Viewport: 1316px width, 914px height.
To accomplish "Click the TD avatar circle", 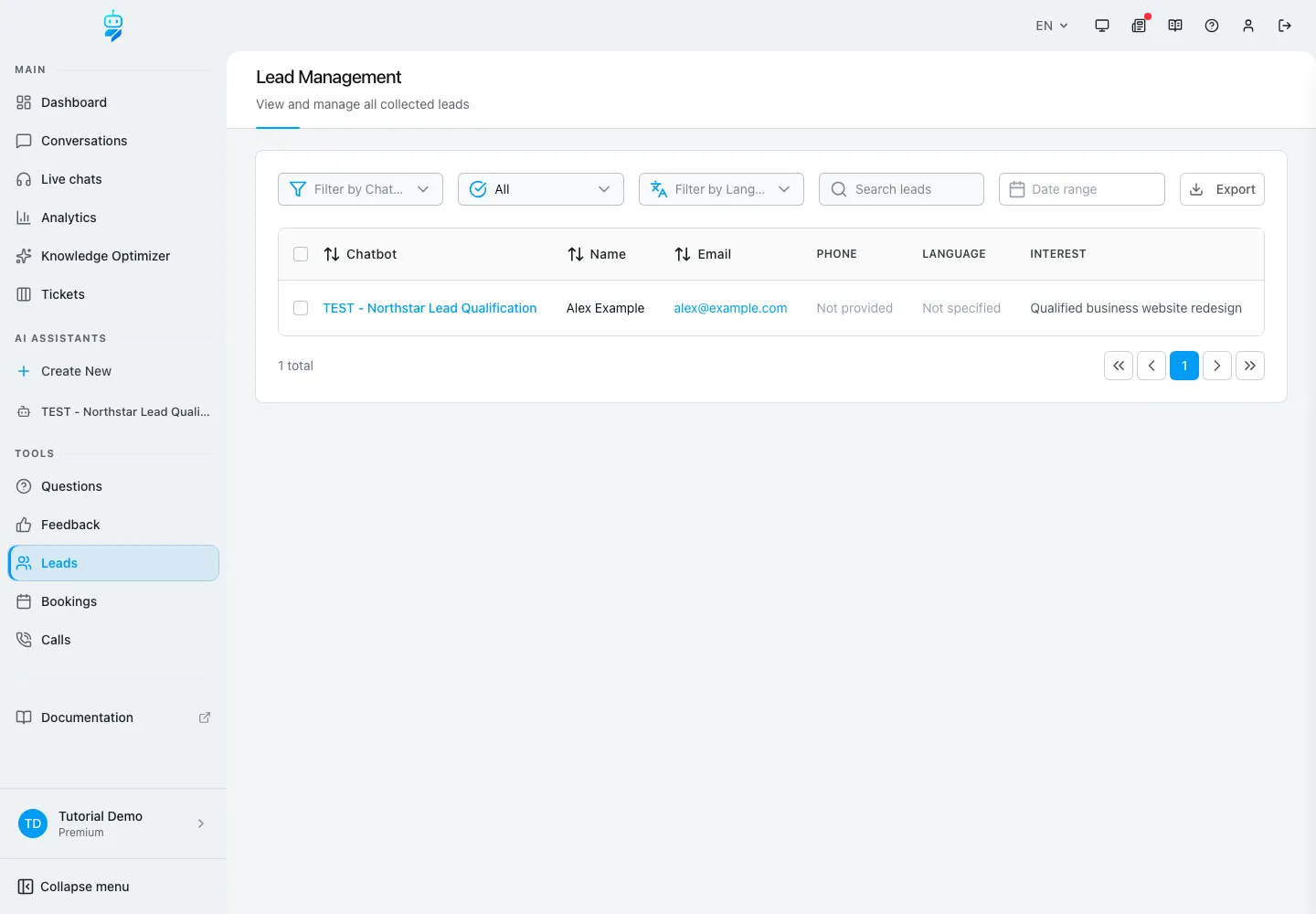I will [x=33, y=824].
